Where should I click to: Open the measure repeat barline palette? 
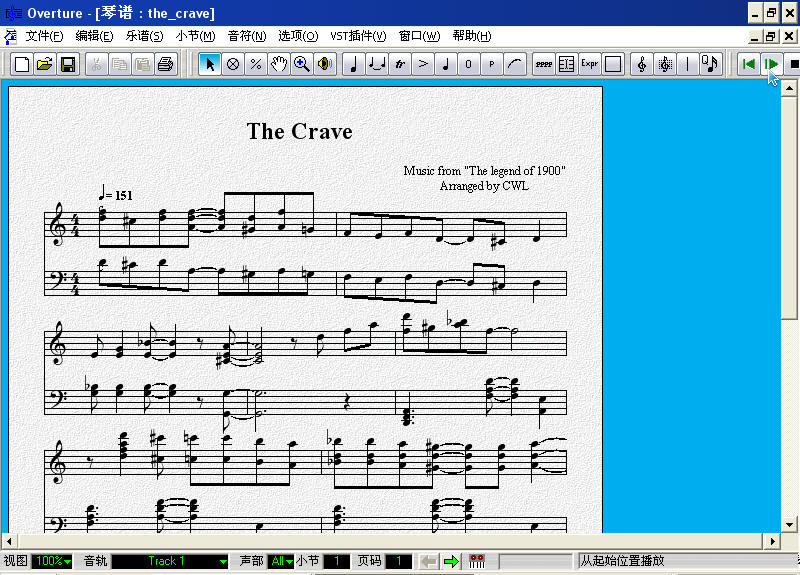tap(566, 64)
